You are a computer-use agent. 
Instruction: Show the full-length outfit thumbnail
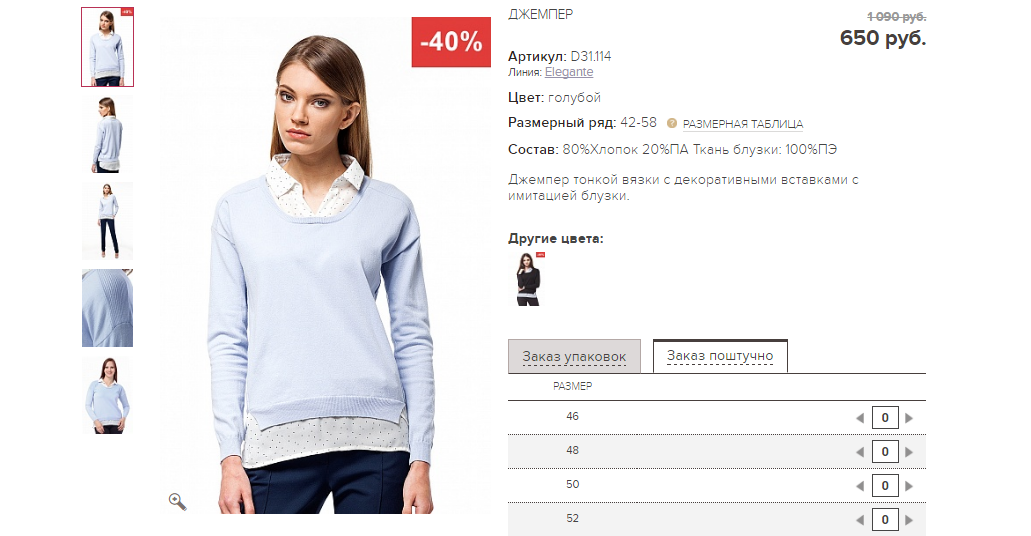pos(107,221)
